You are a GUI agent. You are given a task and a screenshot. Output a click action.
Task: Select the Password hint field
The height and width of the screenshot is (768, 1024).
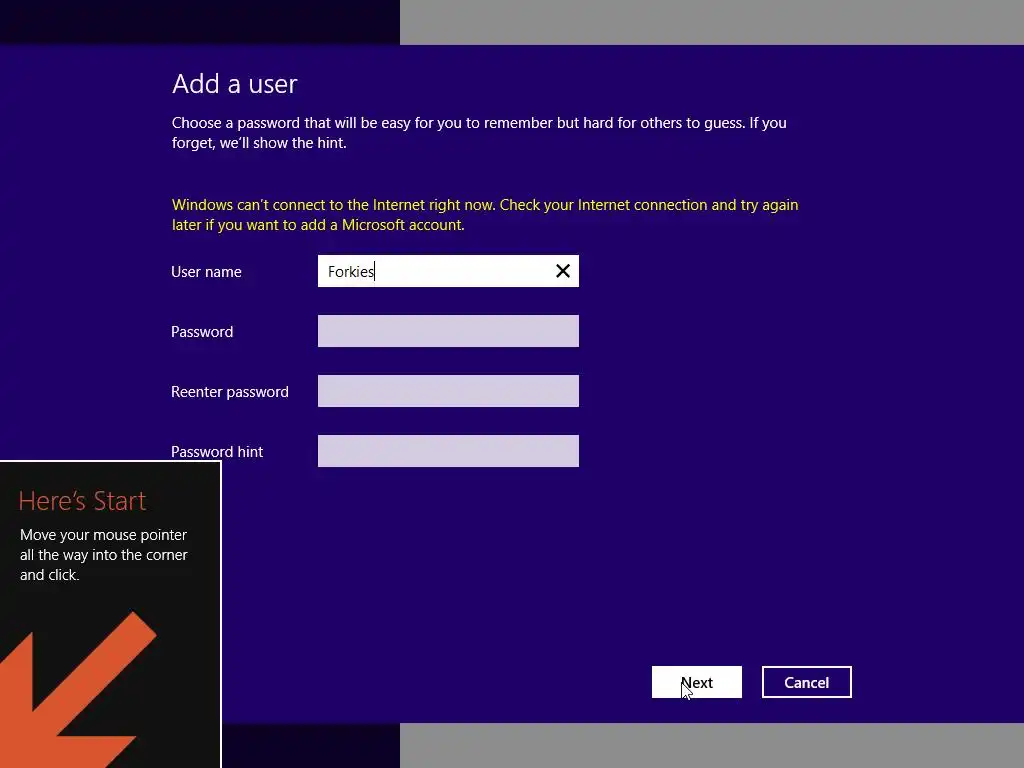click(x=448, y=451)
